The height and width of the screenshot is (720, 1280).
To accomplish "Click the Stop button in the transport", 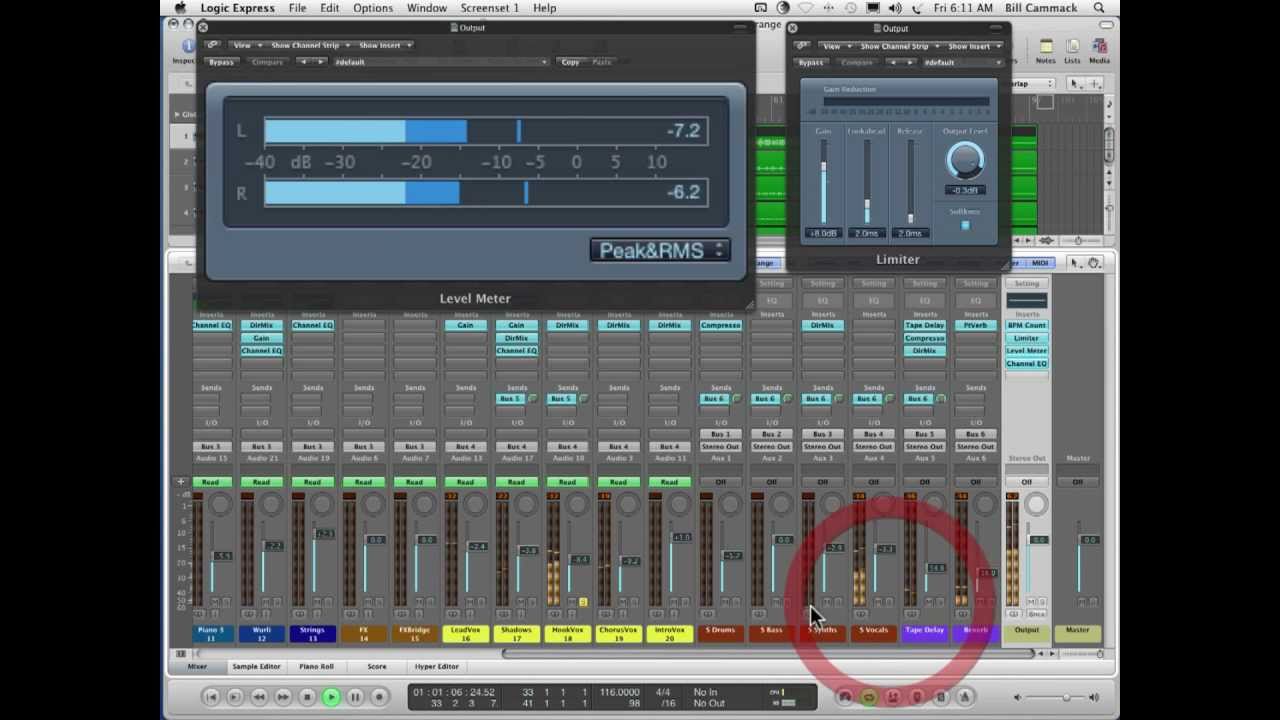I will (x=307, y=697).
